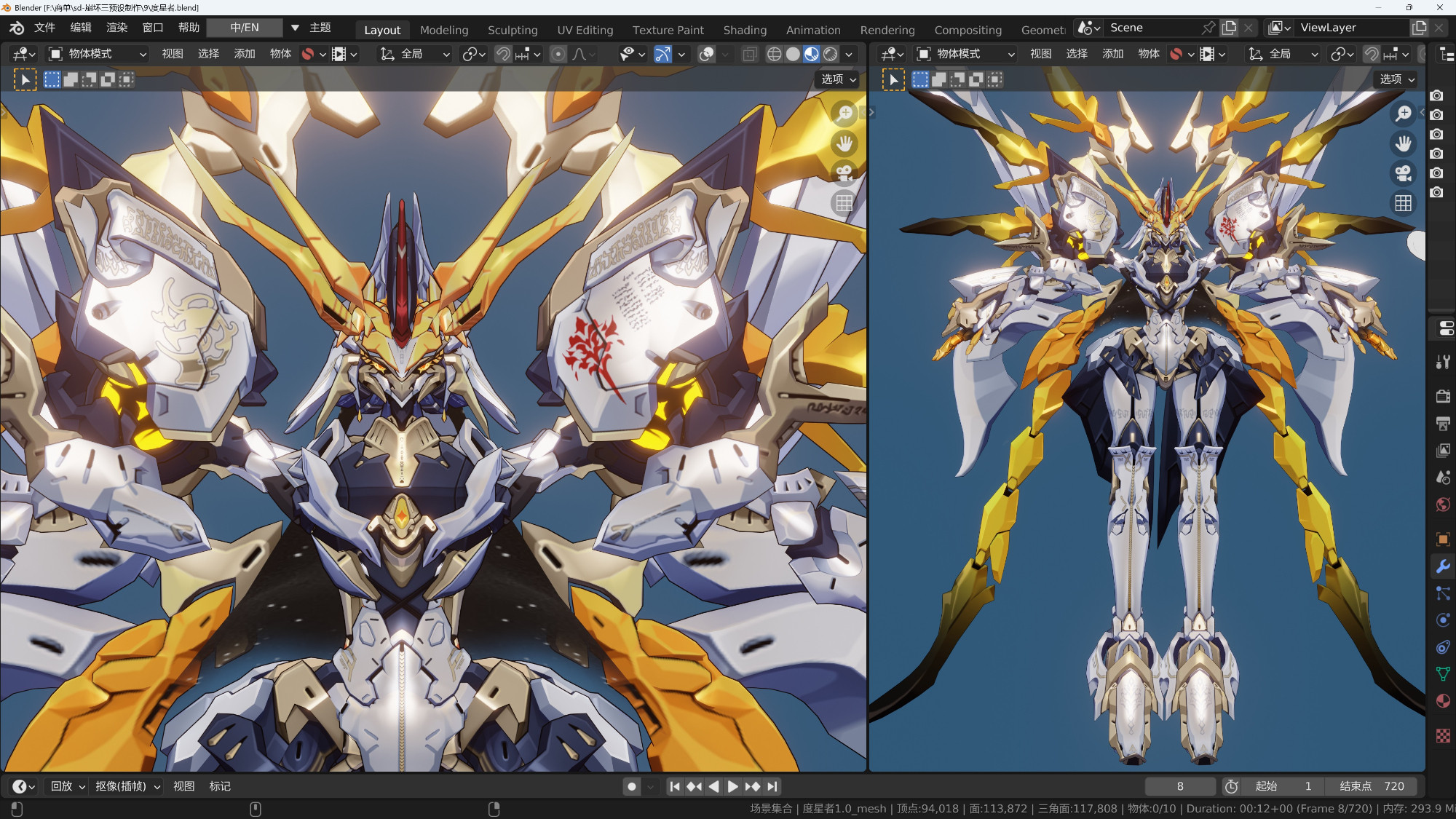Open Material properties tab icon

1443,701
